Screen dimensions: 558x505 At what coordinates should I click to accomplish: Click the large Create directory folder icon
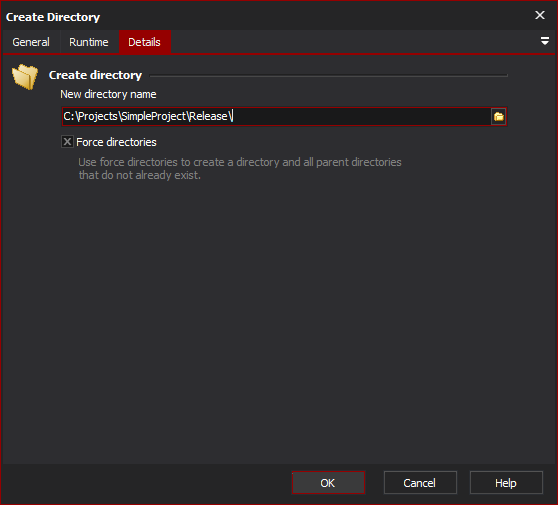coord(25,77)
